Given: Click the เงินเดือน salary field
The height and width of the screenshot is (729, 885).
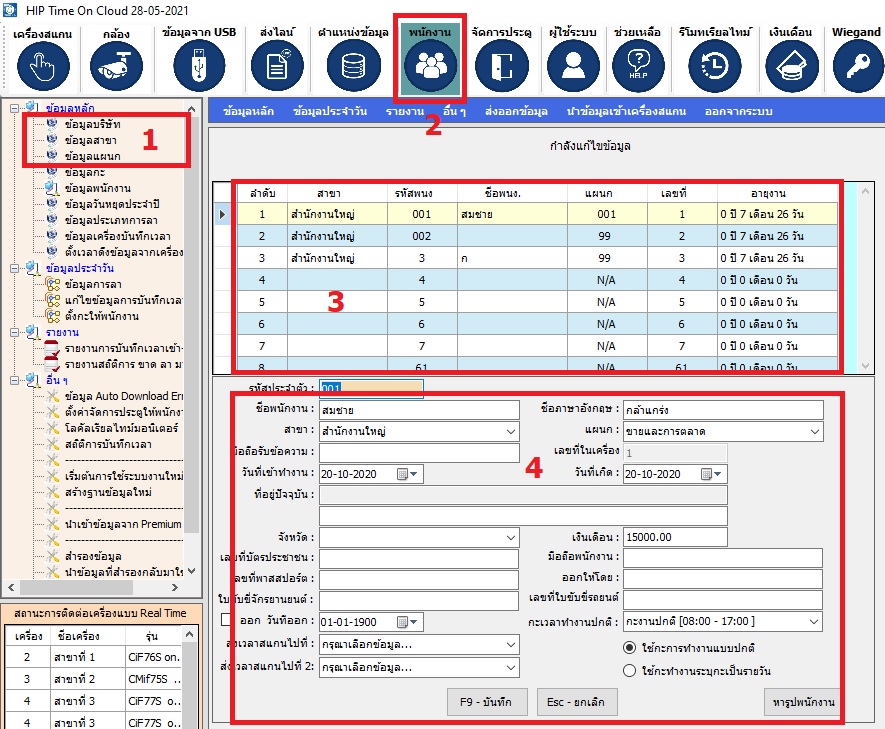Looking at the screenshot, I should [675, 537].
